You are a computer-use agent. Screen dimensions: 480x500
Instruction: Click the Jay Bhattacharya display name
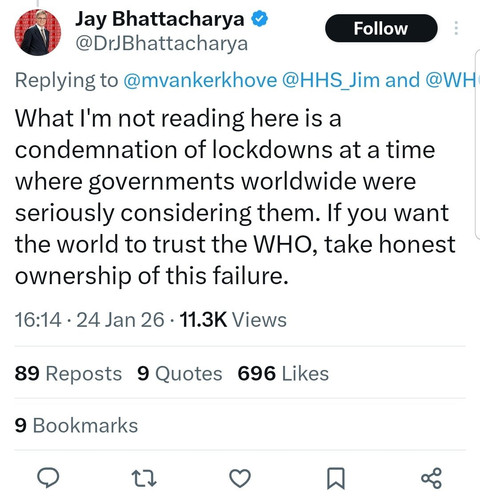(x=160, y=19)
